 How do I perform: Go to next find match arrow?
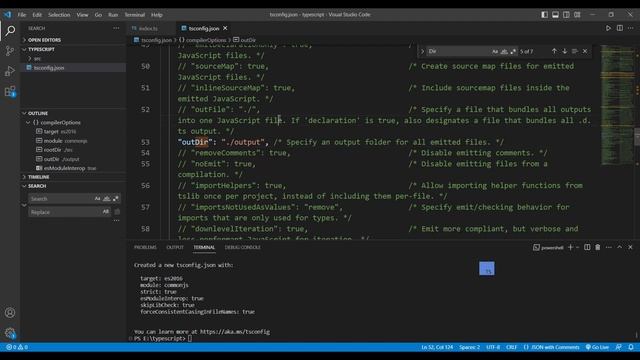click(564, 51)
